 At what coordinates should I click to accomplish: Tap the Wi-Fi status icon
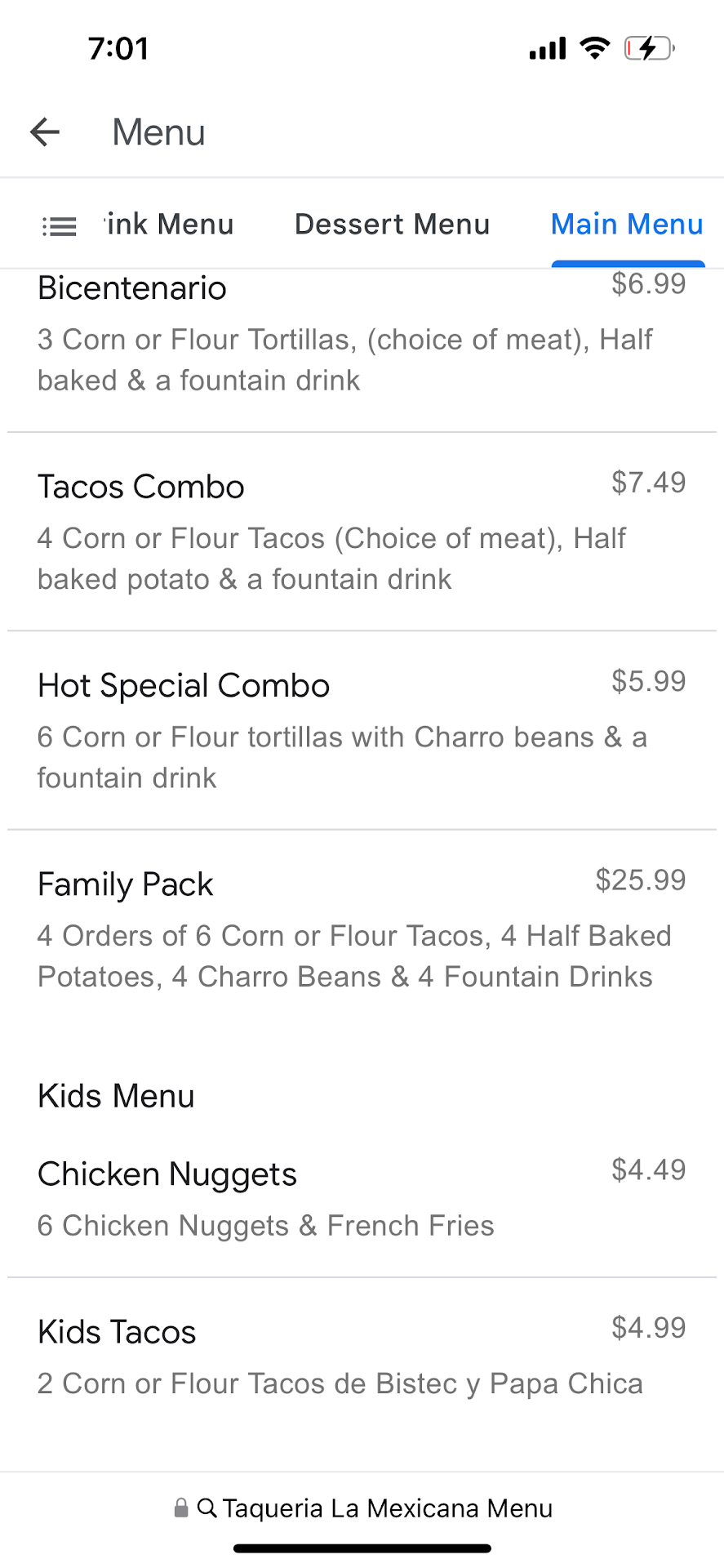[x=595, y=48]
